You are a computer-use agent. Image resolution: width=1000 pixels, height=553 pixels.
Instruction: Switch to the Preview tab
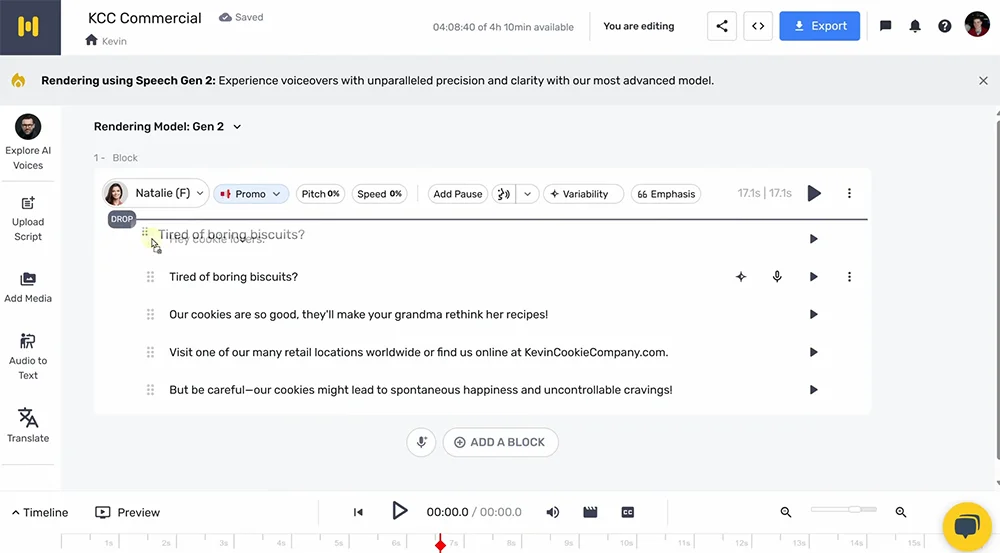click(x=128, y=512)
